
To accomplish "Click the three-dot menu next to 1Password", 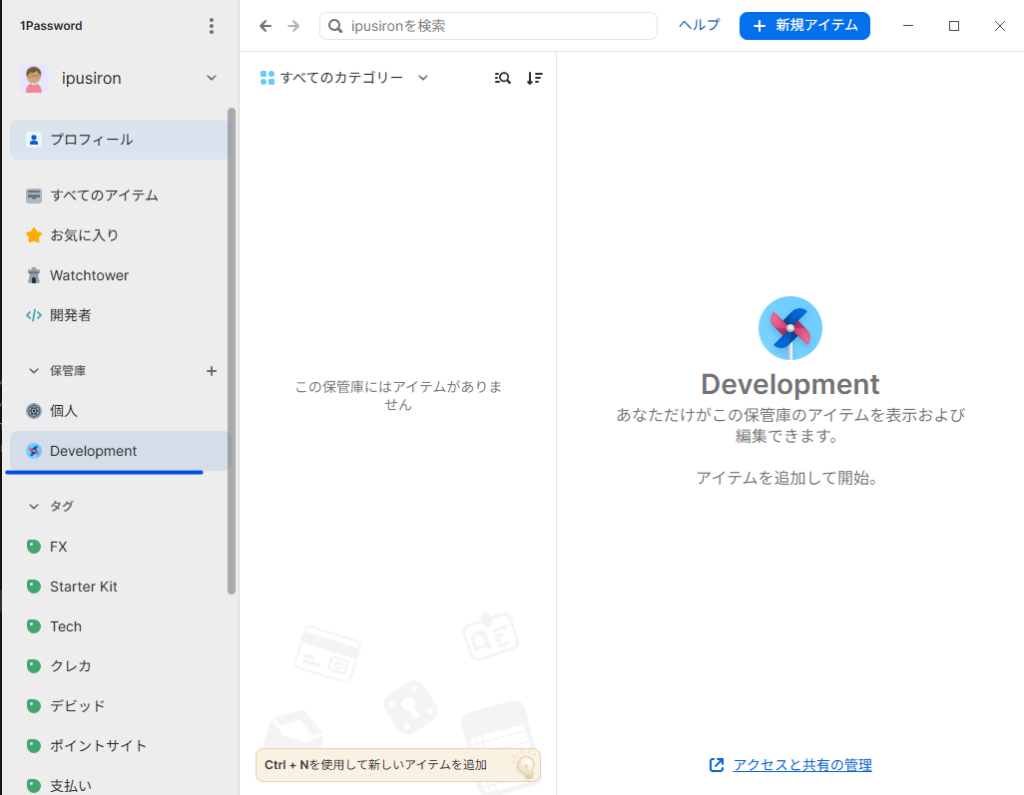I will (x=211, y=26).
